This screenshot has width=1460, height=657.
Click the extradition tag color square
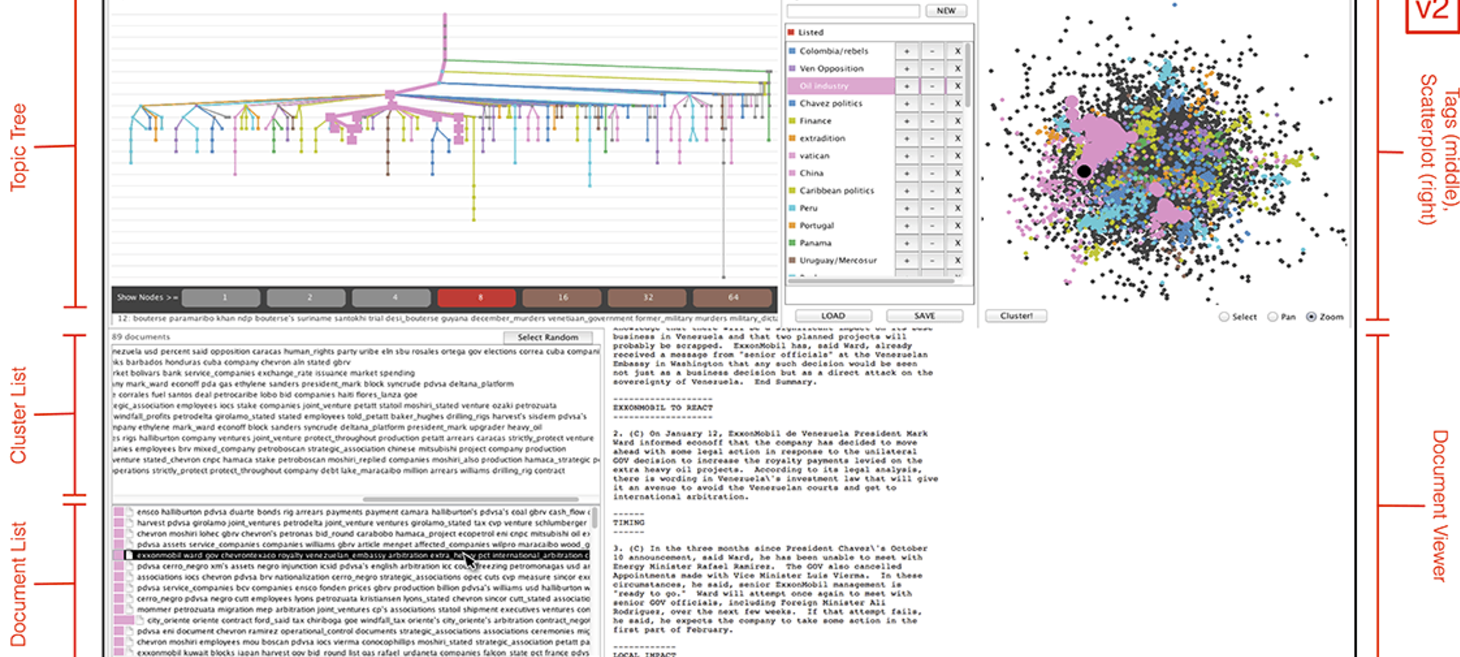click(x=792, y=138)
